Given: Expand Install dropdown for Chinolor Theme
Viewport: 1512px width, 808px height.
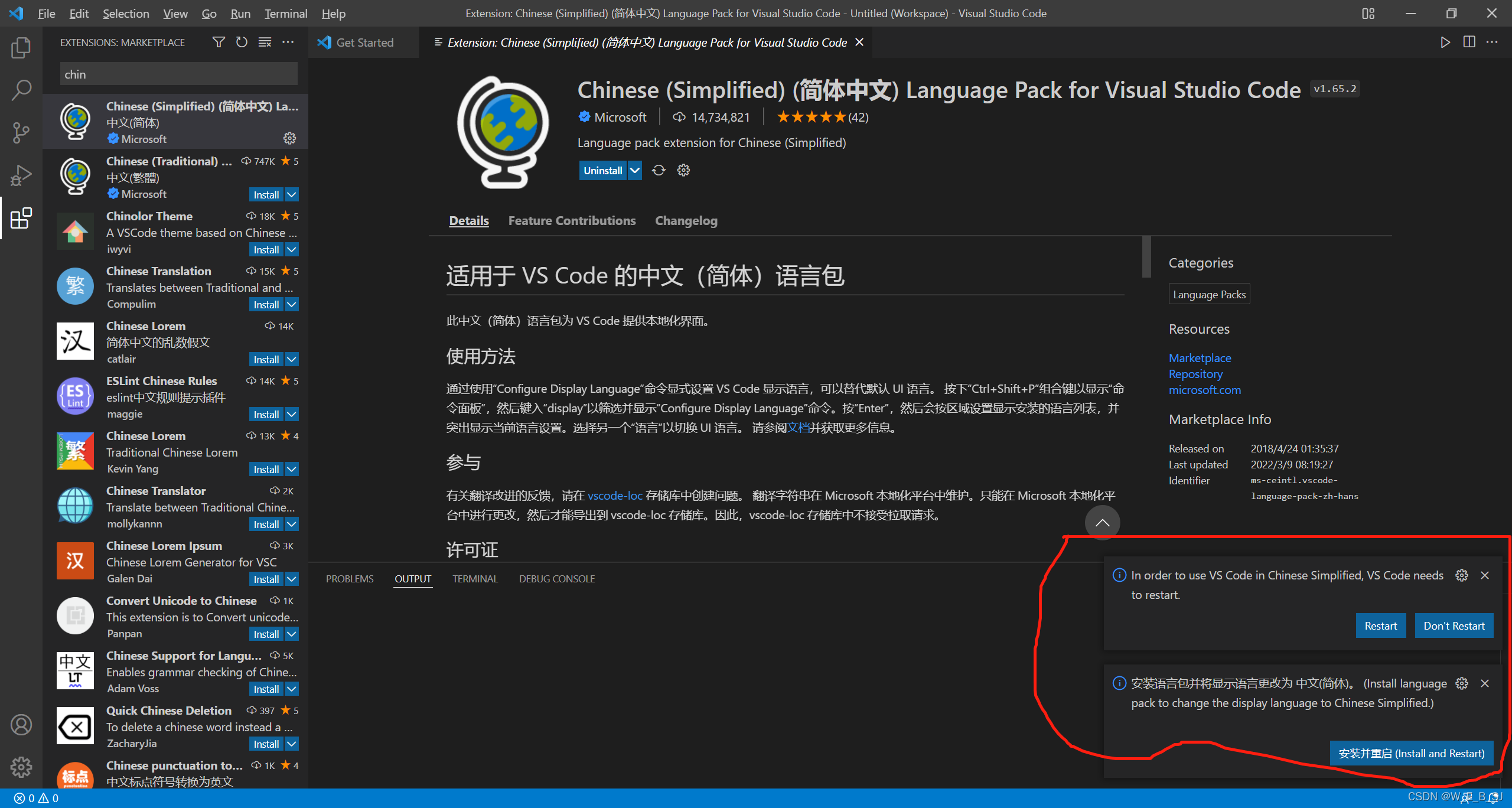Looking at the screenshot, I should tap(292, 250).
